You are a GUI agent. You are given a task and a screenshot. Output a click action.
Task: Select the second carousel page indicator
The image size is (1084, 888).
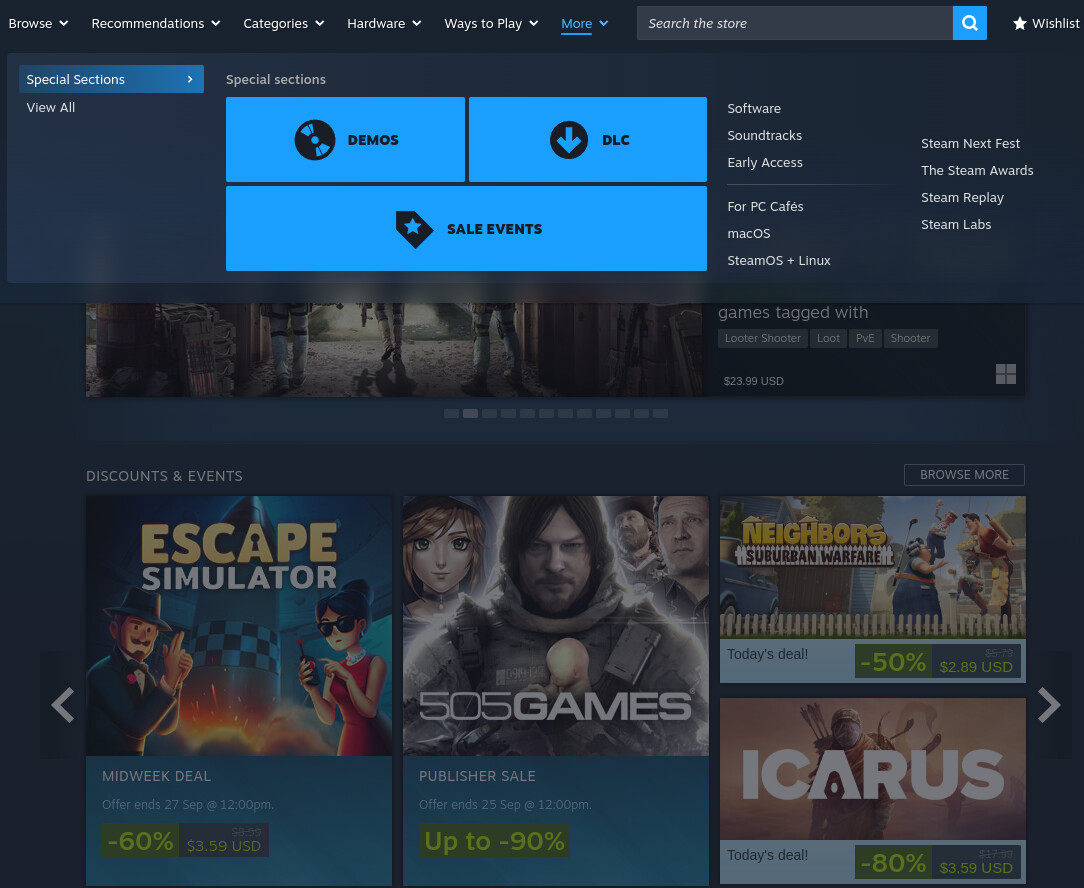[470, 413]
